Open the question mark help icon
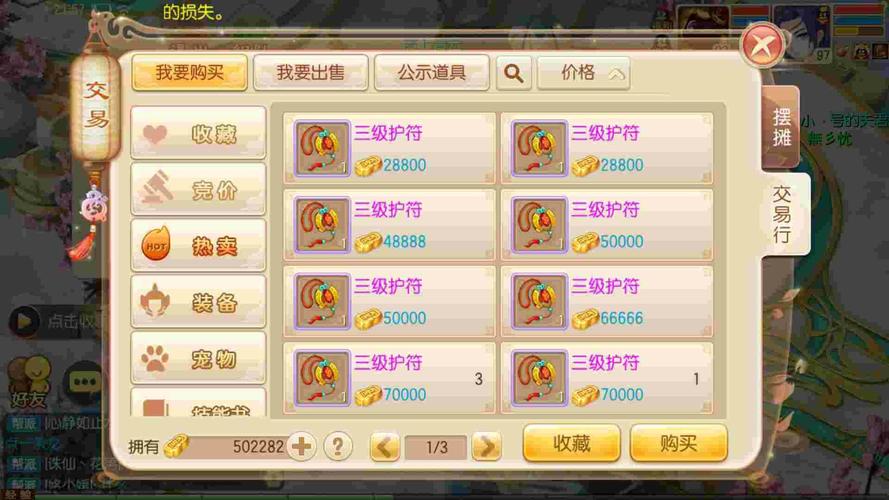The height and width of the screenshot is (500, 889). coord(338,446)
